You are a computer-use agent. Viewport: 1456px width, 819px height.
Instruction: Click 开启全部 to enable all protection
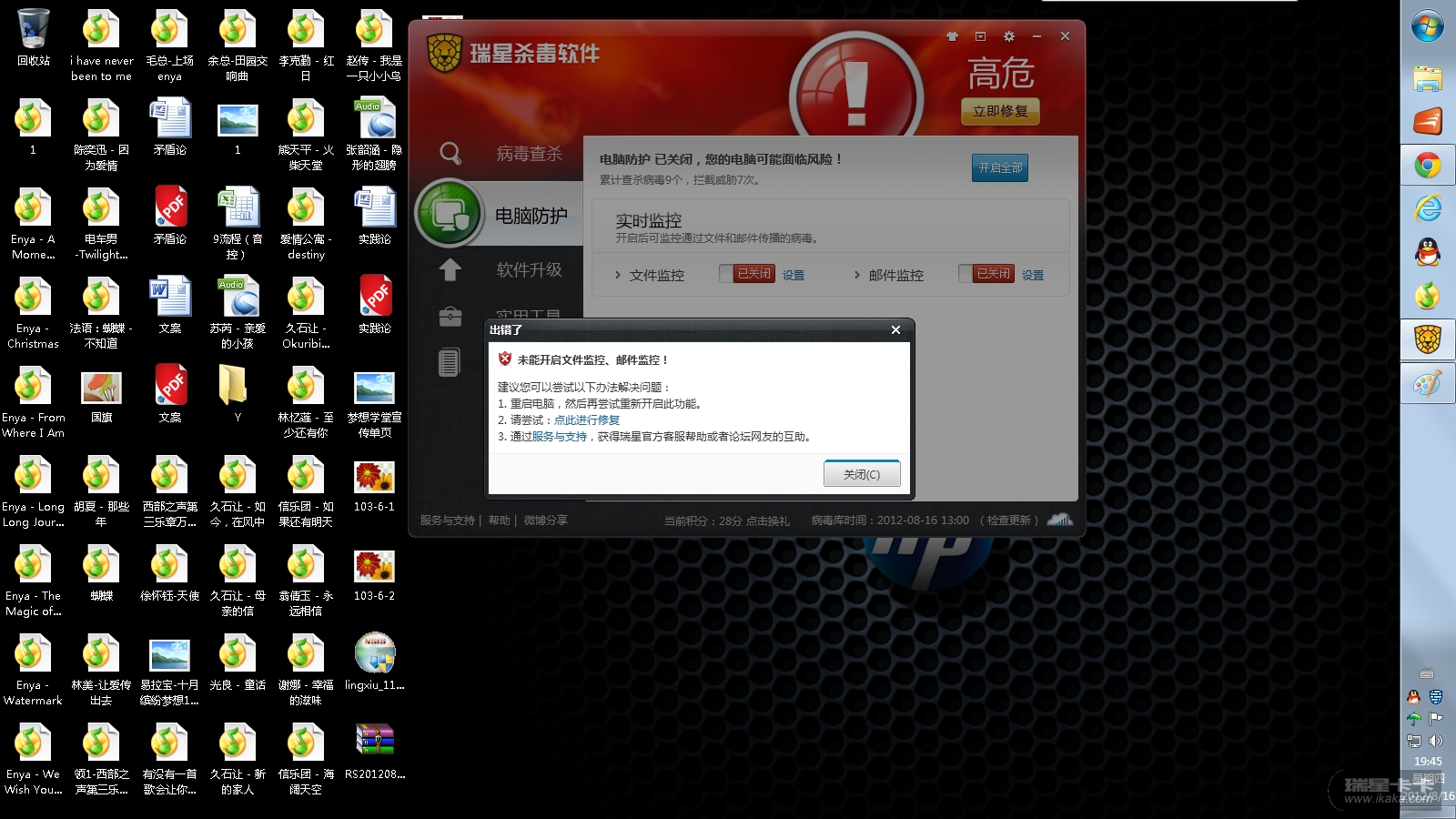click(x=1000, y=167)
